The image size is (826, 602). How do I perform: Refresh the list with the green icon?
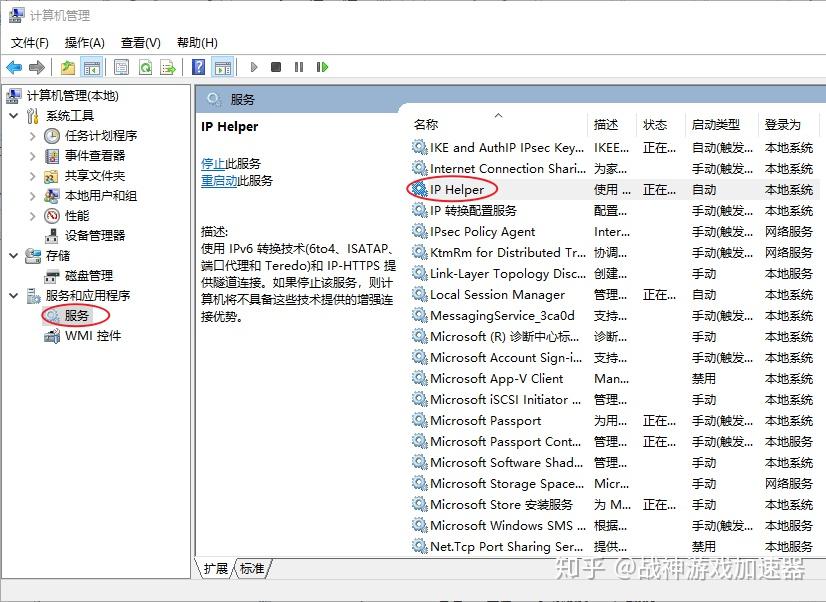tap(145, 67)
